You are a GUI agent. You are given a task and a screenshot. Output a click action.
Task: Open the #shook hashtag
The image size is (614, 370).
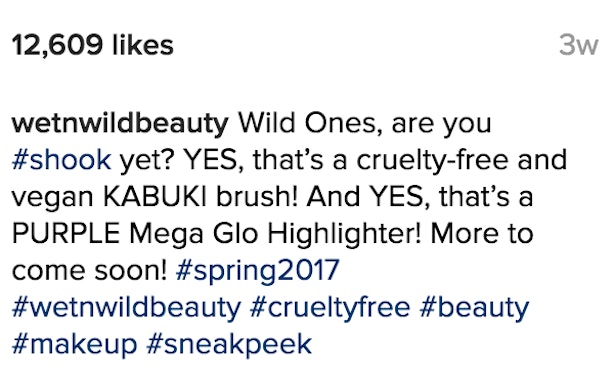coord(61,160)
